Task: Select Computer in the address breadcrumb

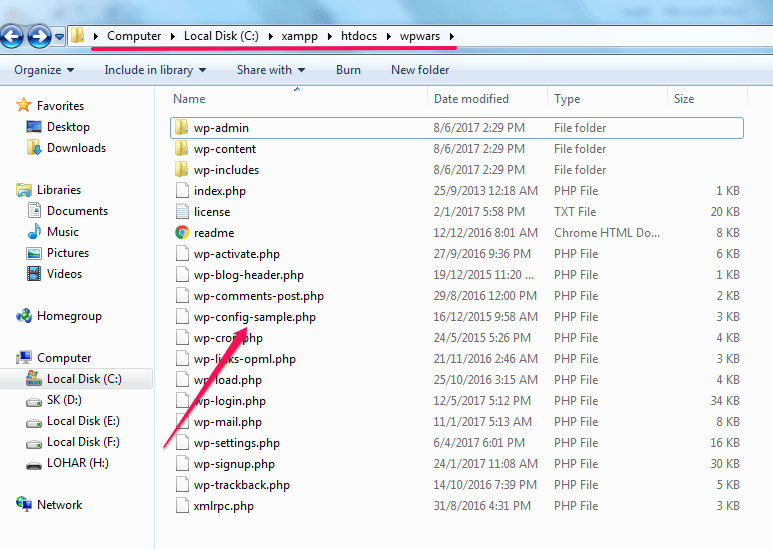Action: pos(134,36)
